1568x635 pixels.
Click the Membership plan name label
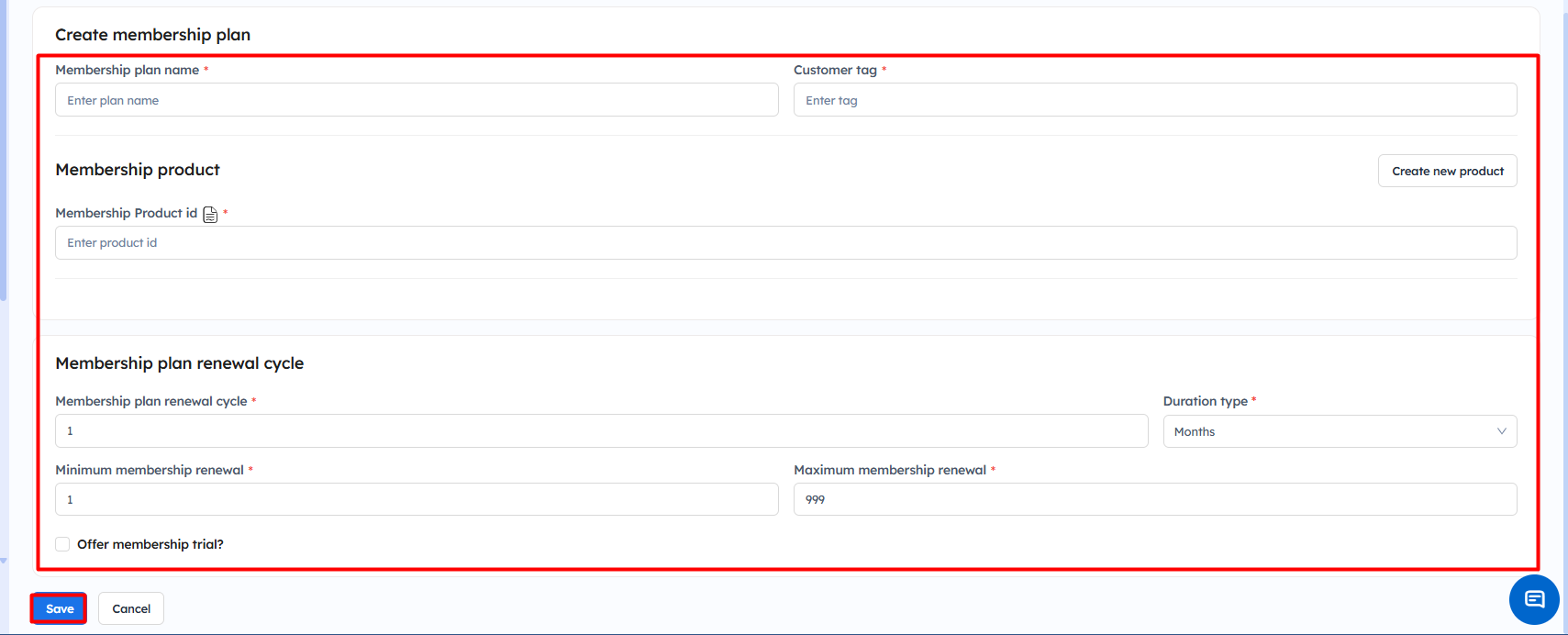tap(127, 70)
